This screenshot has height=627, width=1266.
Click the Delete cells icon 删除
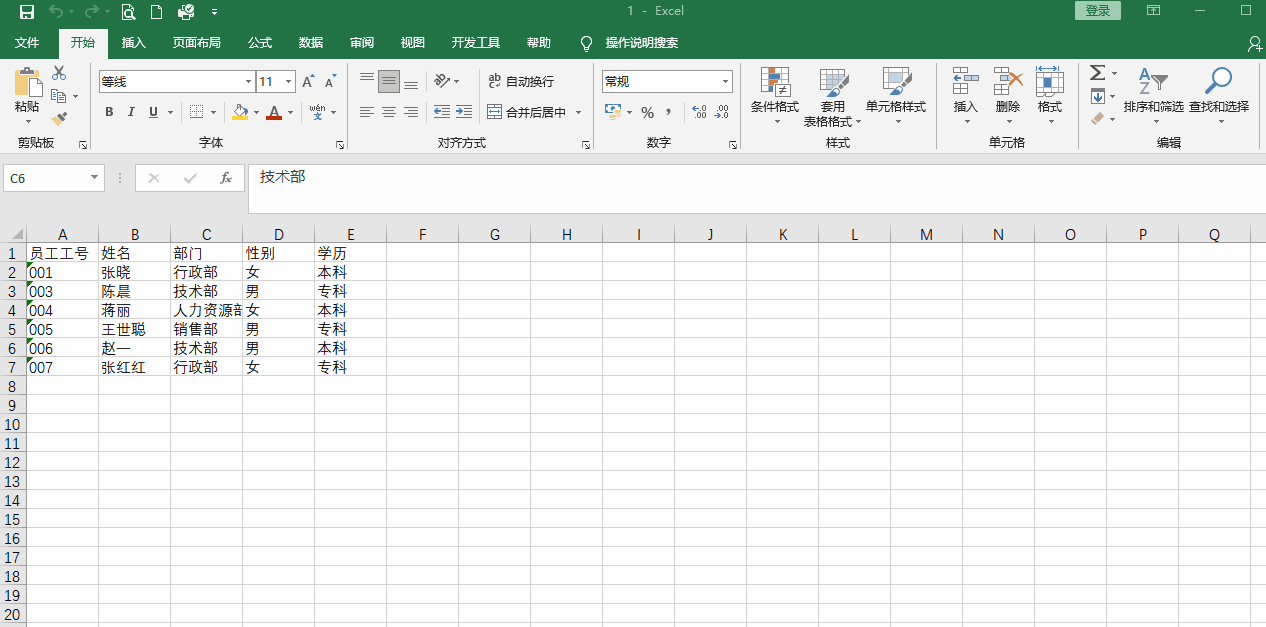pos(1008,81)
